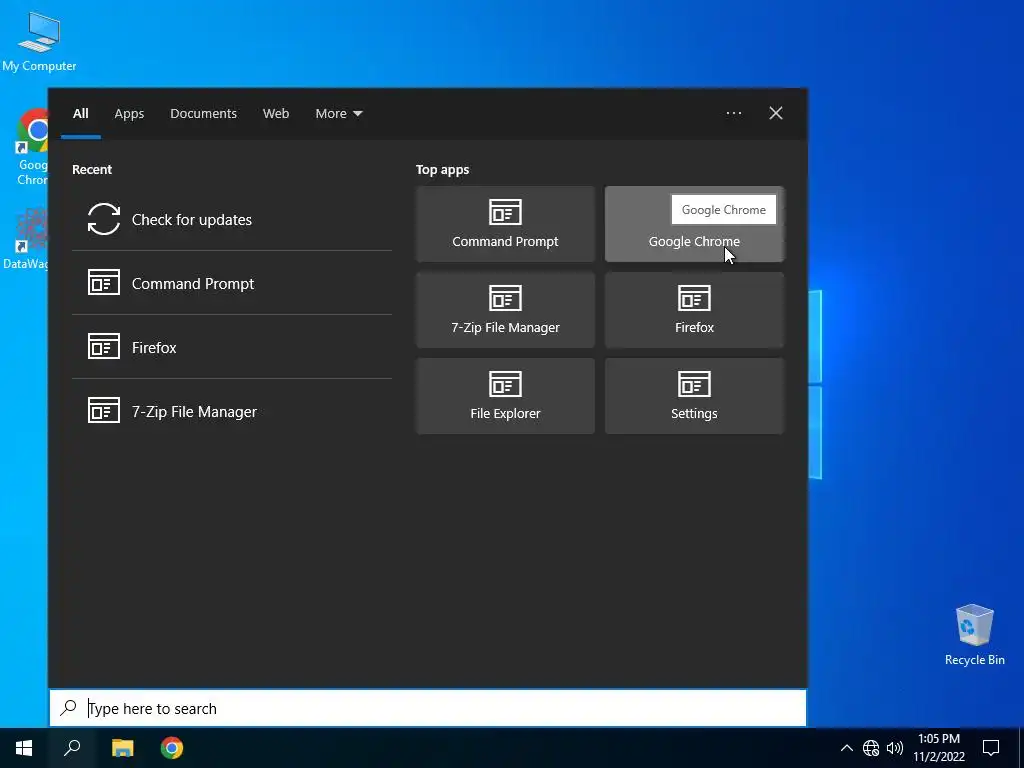Show hidden system tray icons chevron

point(846,748)
